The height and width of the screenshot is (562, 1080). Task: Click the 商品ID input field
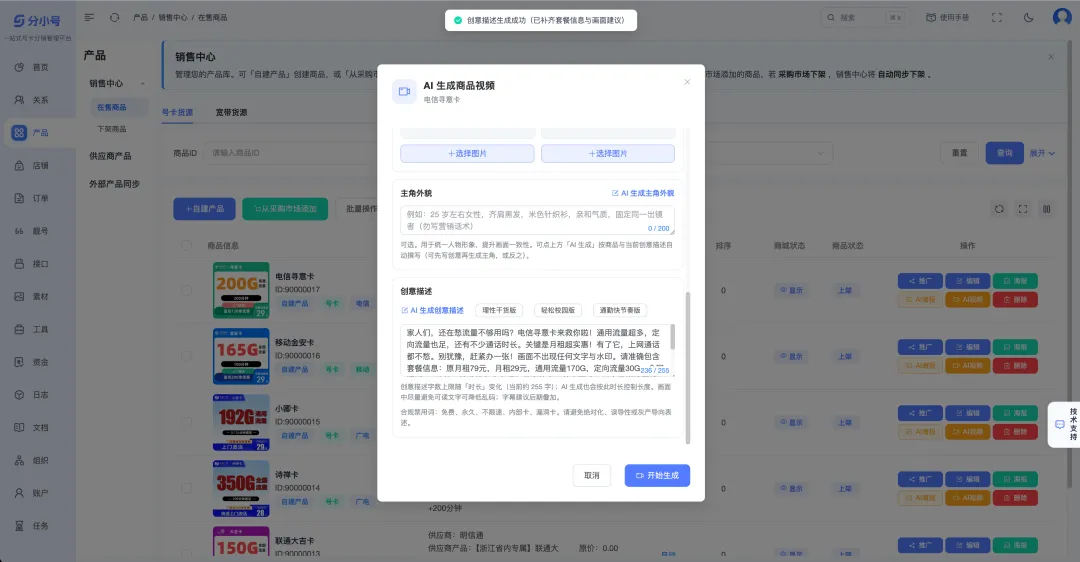[x=289, y=153]
